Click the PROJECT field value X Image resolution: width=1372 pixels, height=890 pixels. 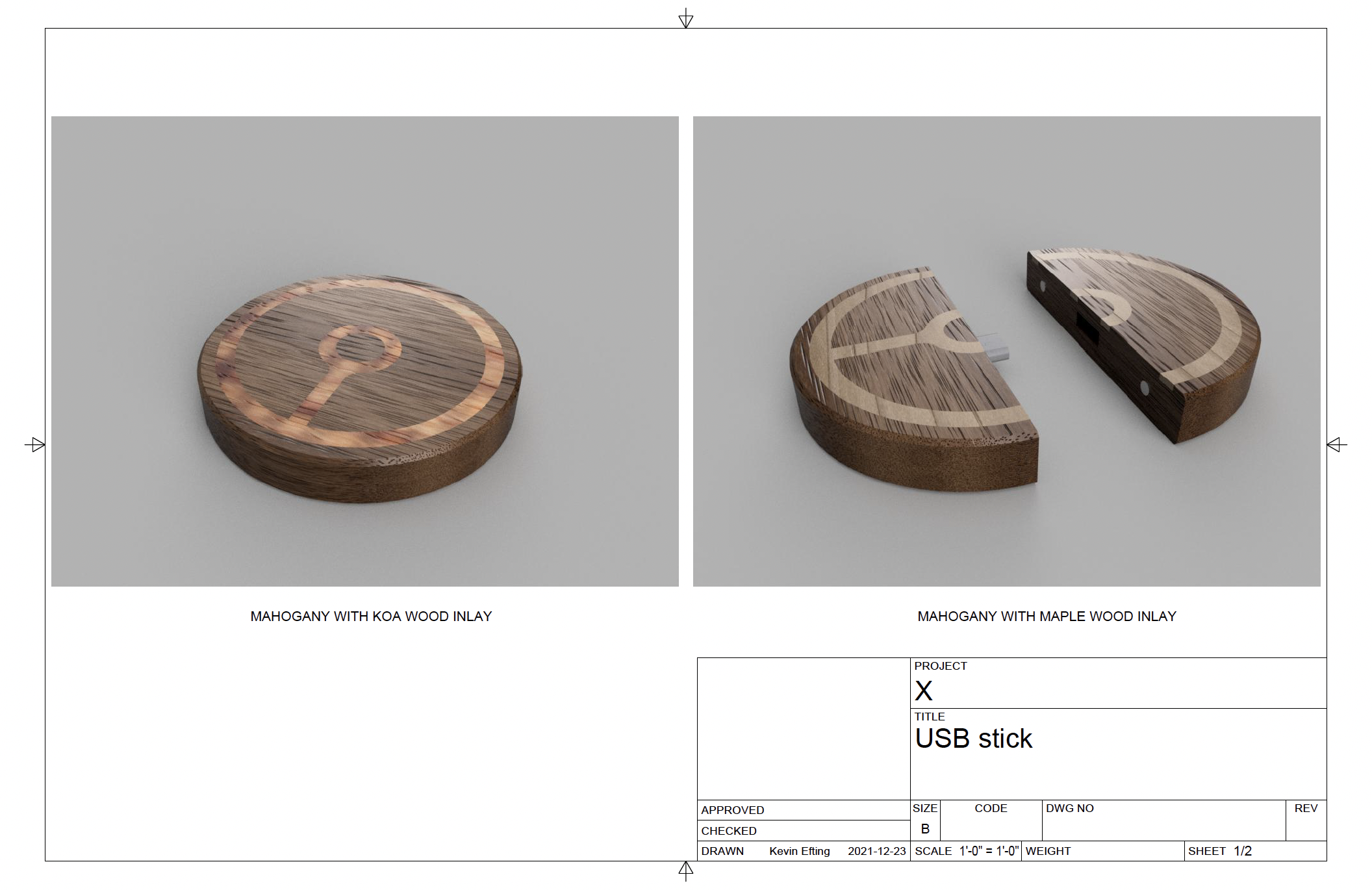click(x=923, y=691)
